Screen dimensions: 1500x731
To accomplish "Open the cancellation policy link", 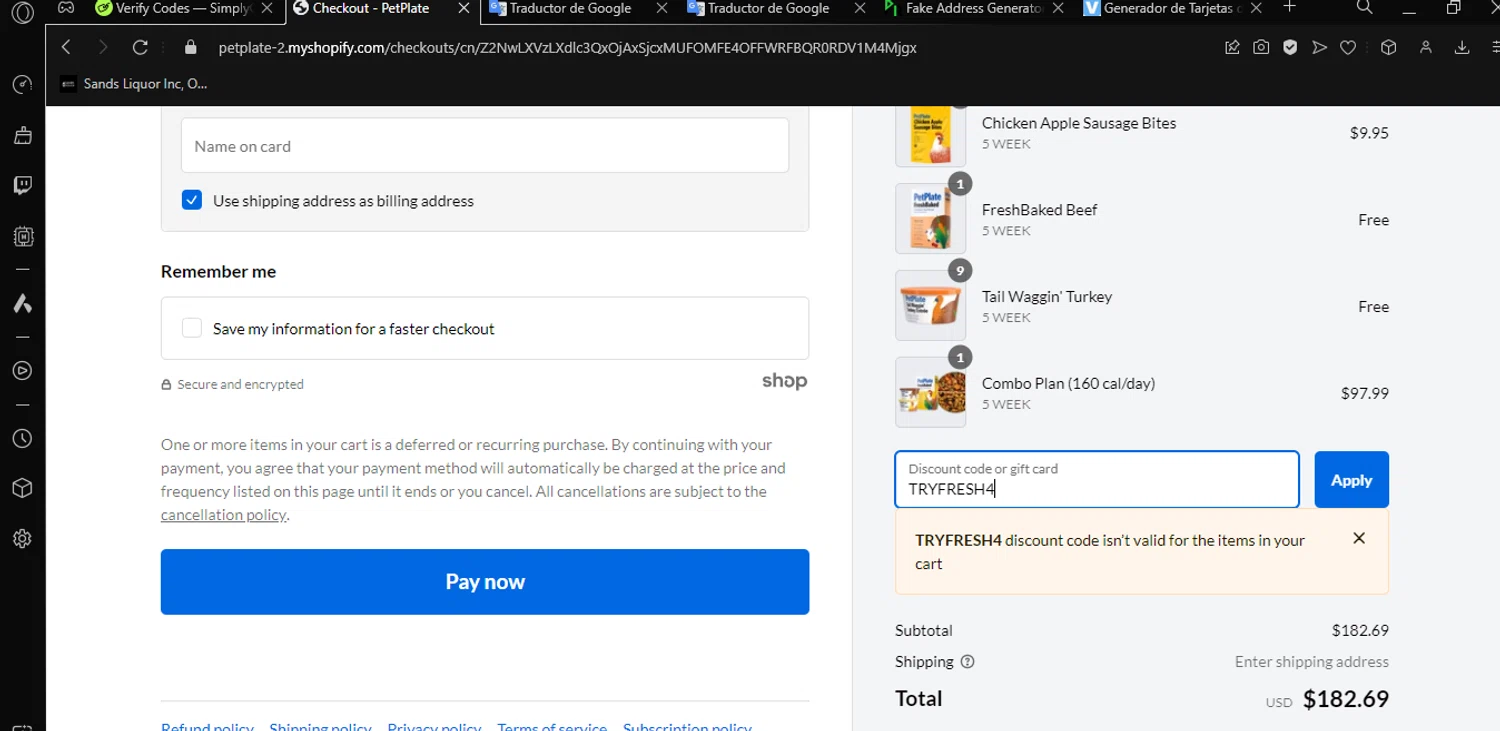I will pos(224,515).
